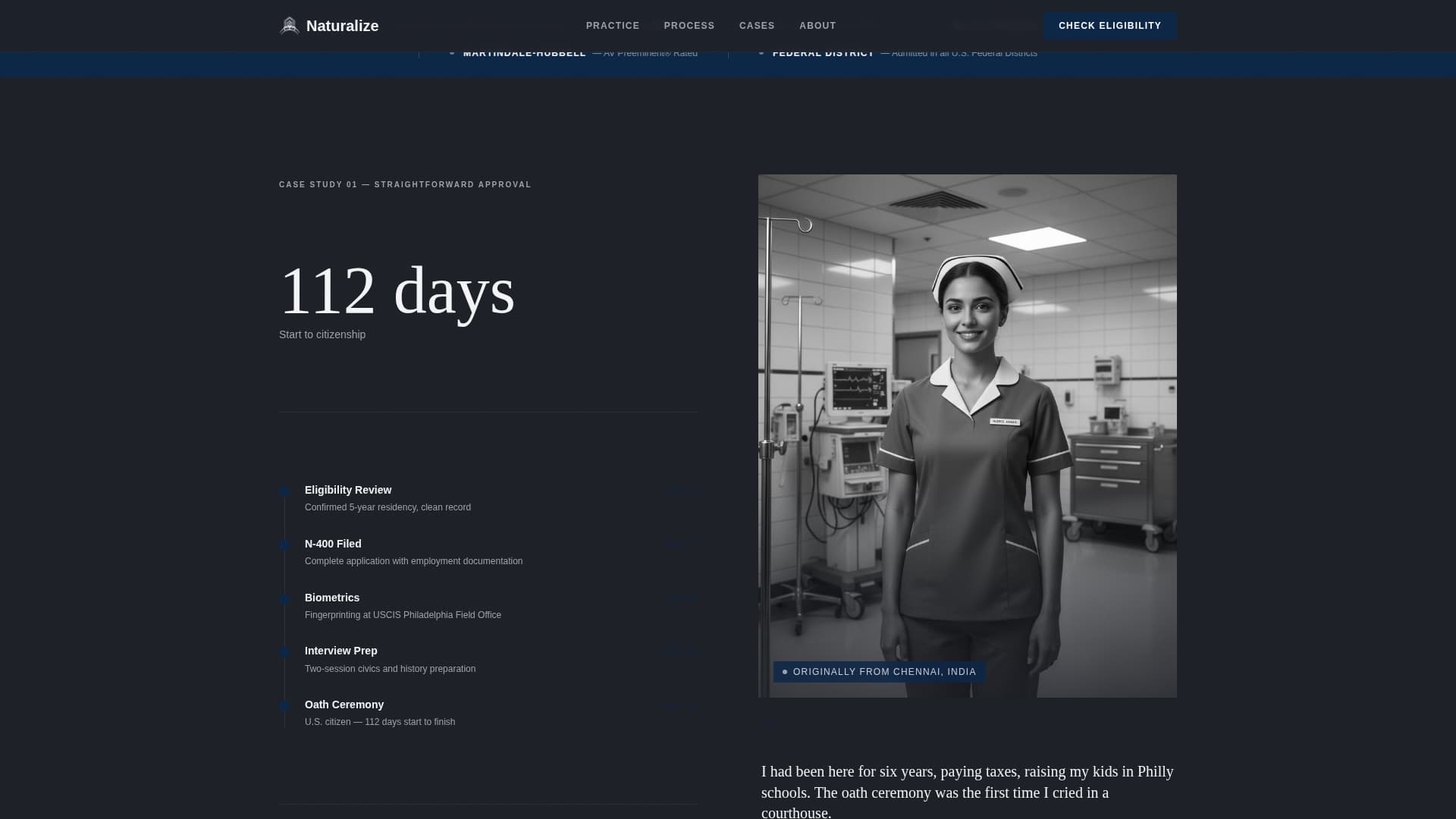Select the 'Interview Prep' step title
Screen dimensions: 1456x819
tap(340, 651)
